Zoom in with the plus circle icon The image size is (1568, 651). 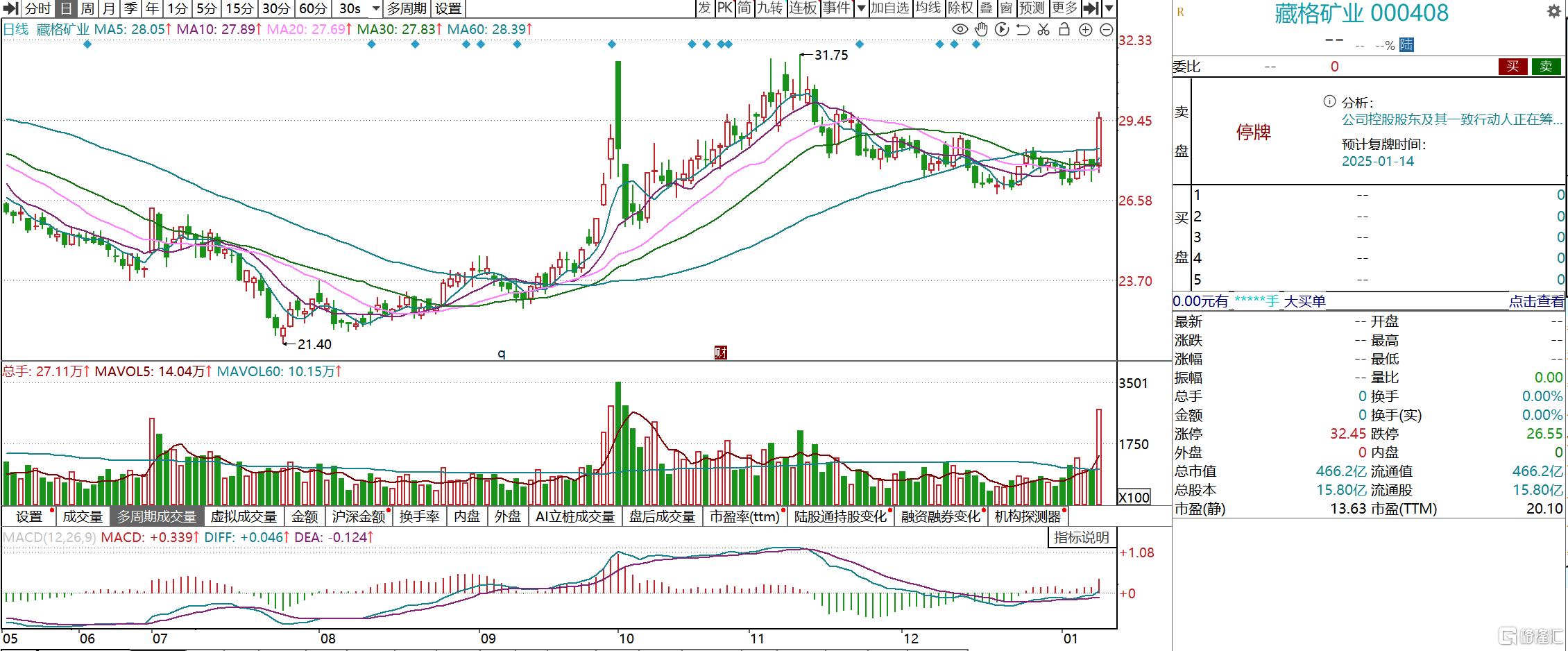click(1086, 29)
